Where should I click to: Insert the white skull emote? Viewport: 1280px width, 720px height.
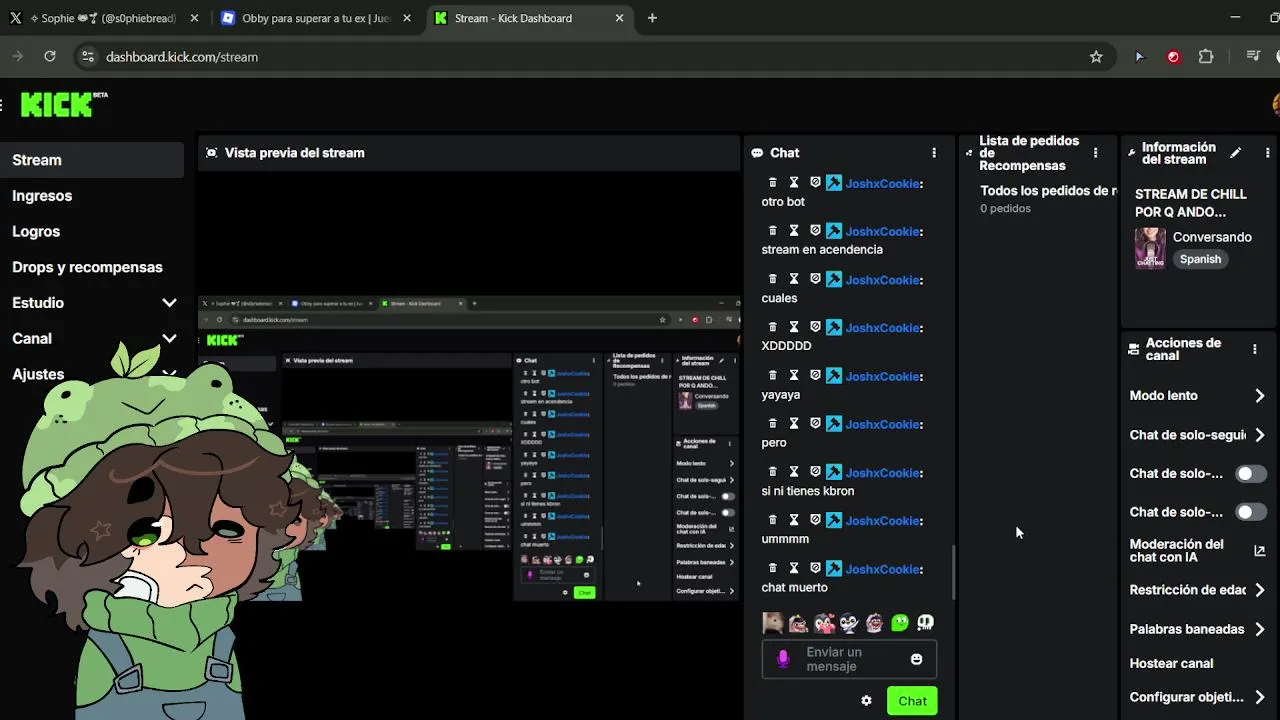[925, 622]
